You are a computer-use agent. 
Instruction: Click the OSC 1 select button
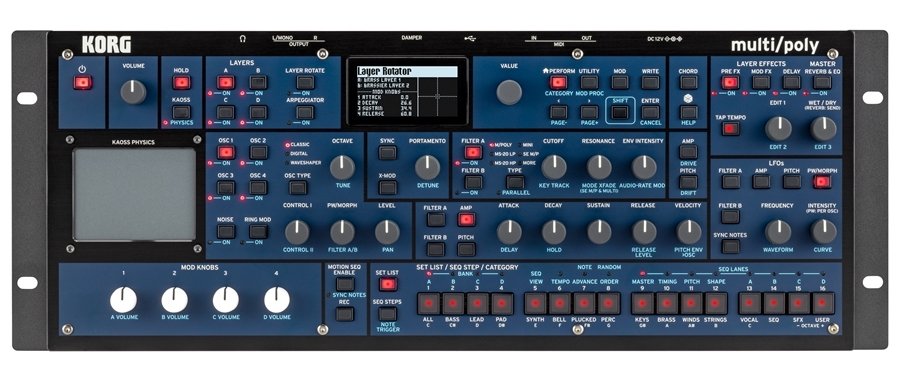click(226, 152)
